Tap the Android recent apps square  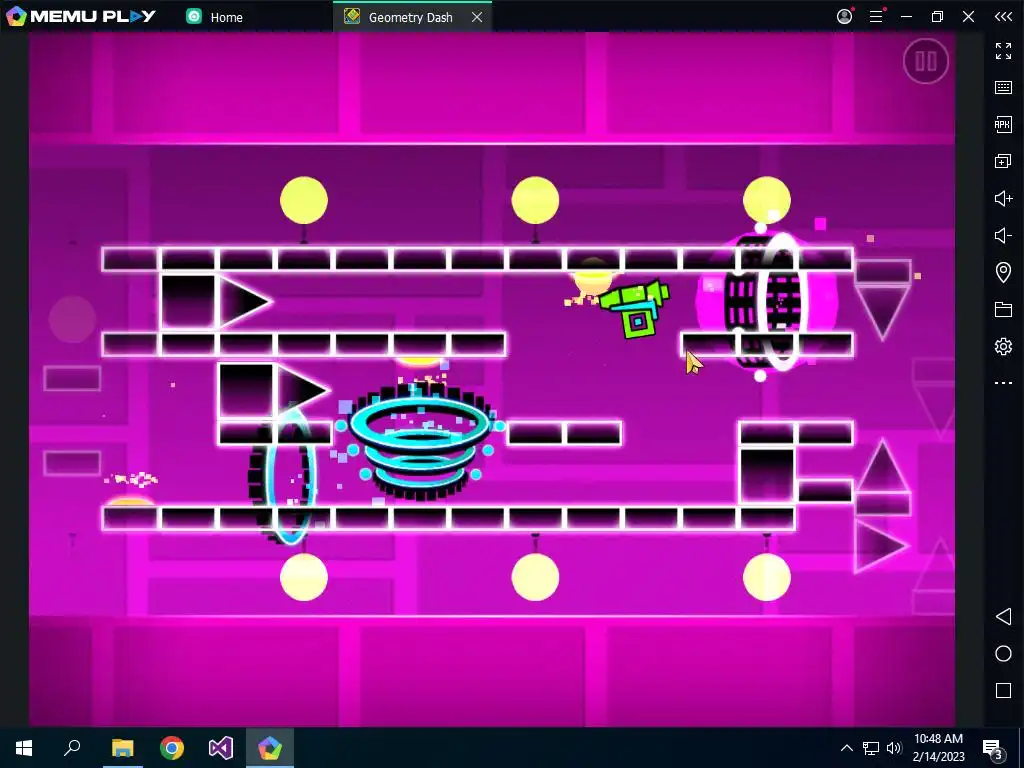click(x=1003, y=690)
